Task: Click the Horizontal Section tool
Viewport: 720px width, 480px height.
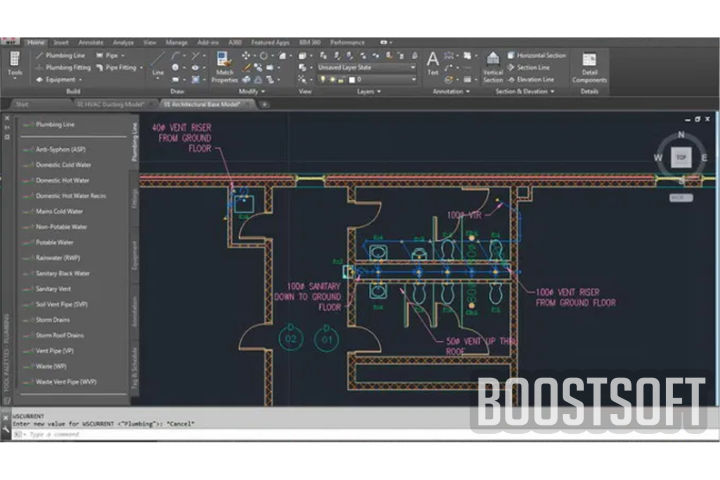Action: pyautogui.click(x=541, y=55)
